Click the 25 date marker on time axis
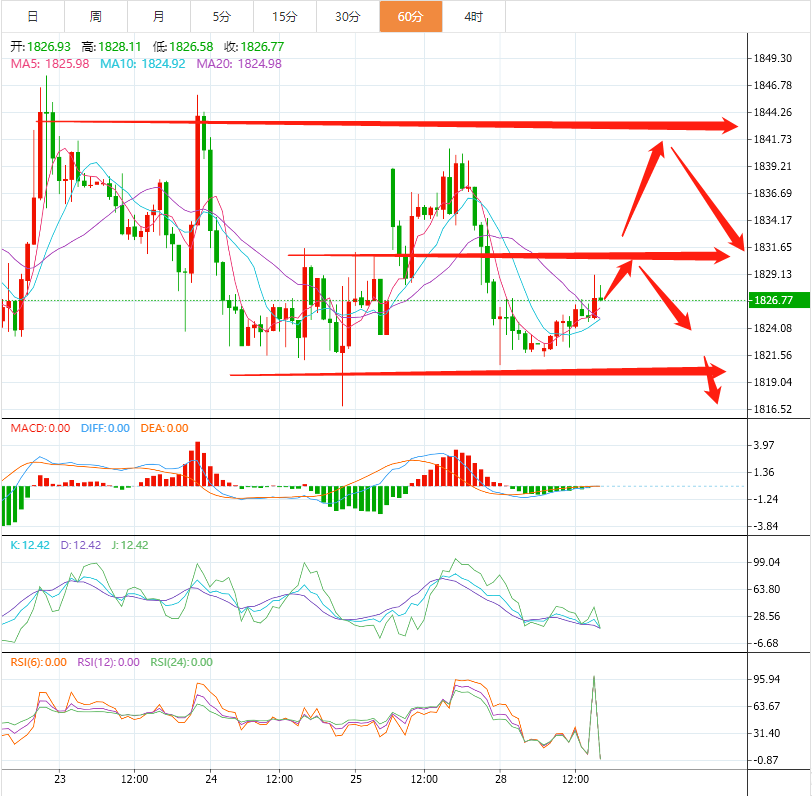 point(356,778)
